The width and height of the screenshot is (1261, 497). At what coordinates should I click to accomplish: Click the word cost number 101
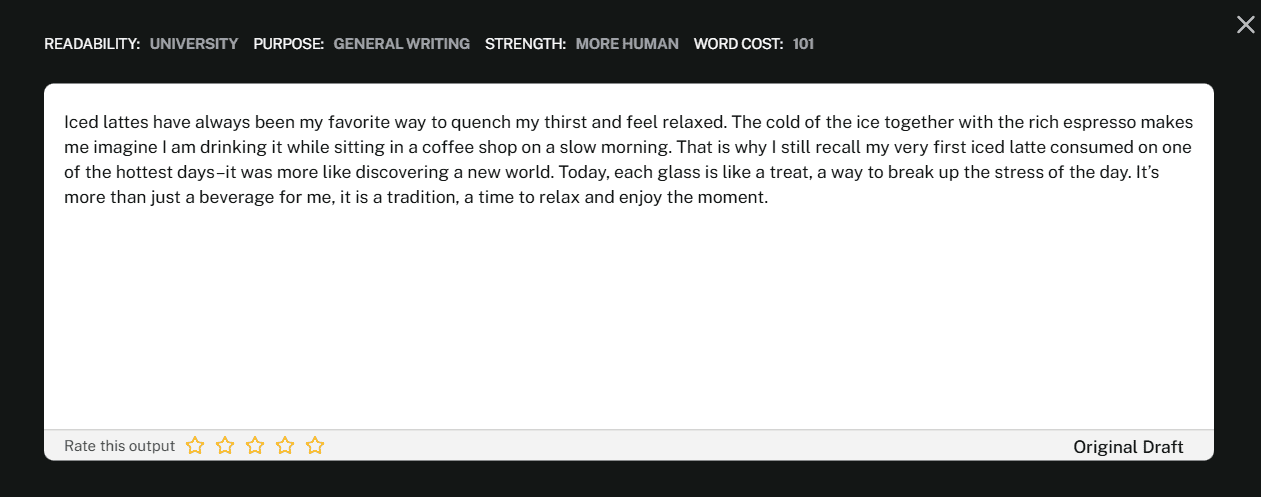point(803,44)
